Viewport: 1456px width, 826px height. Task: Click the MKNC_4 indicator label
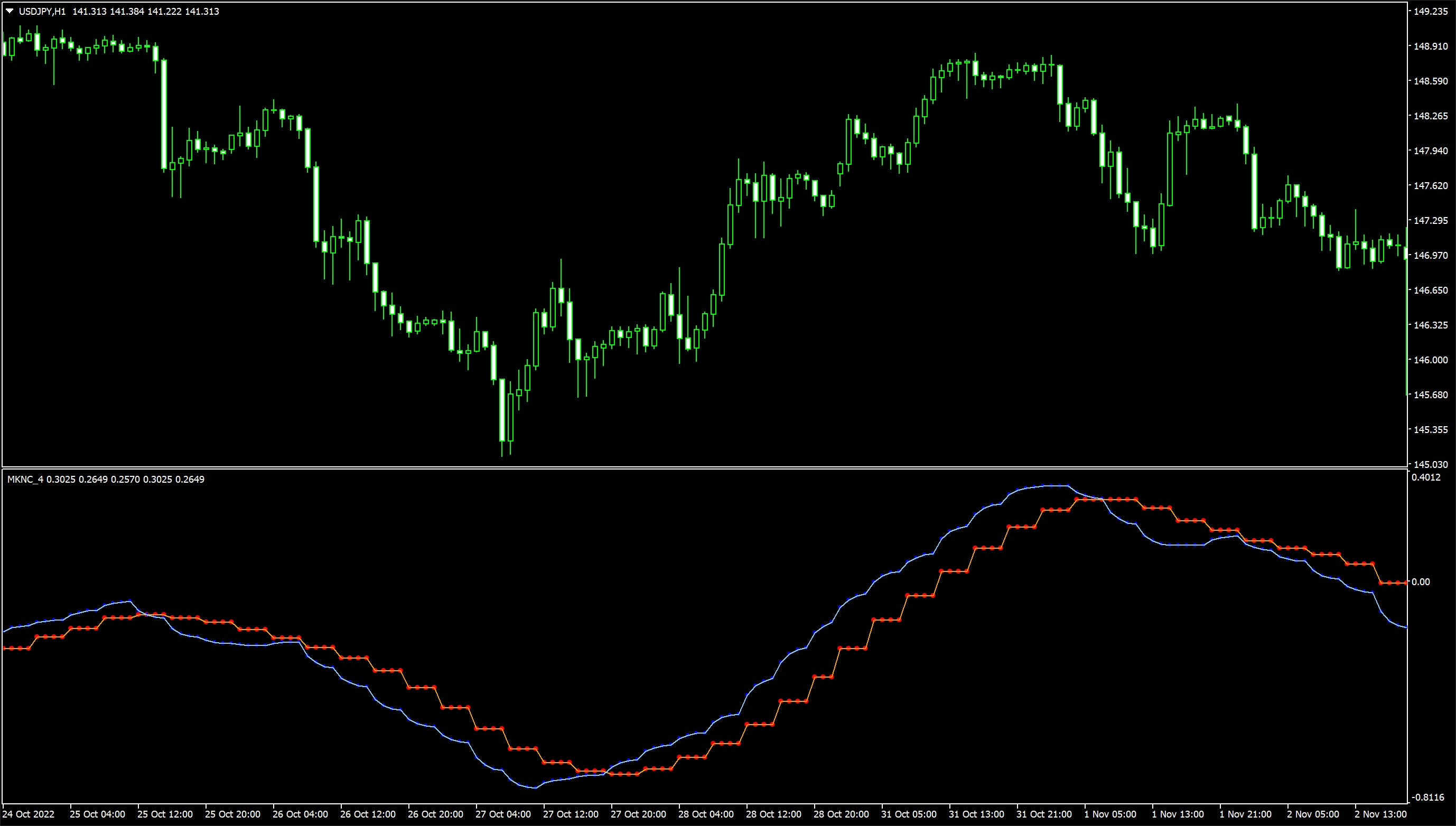click(x=25, y=480)
